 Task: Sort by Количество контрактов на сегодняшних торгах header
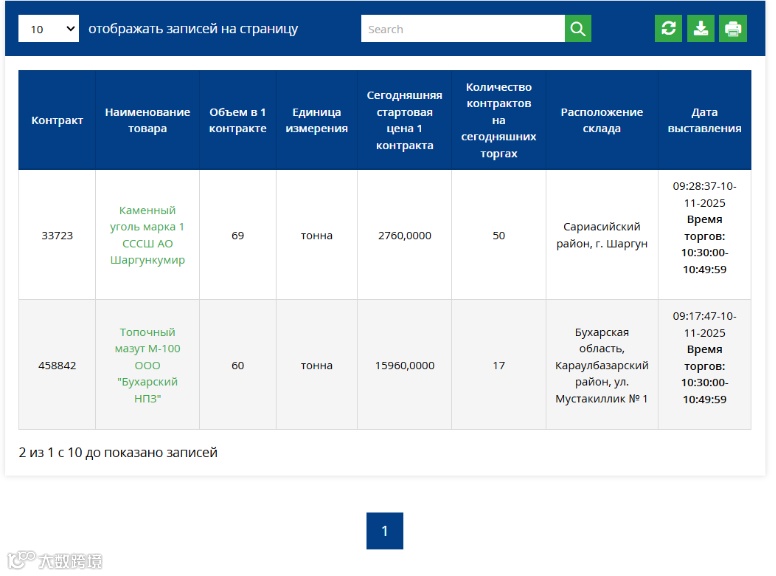coord(499,120)
